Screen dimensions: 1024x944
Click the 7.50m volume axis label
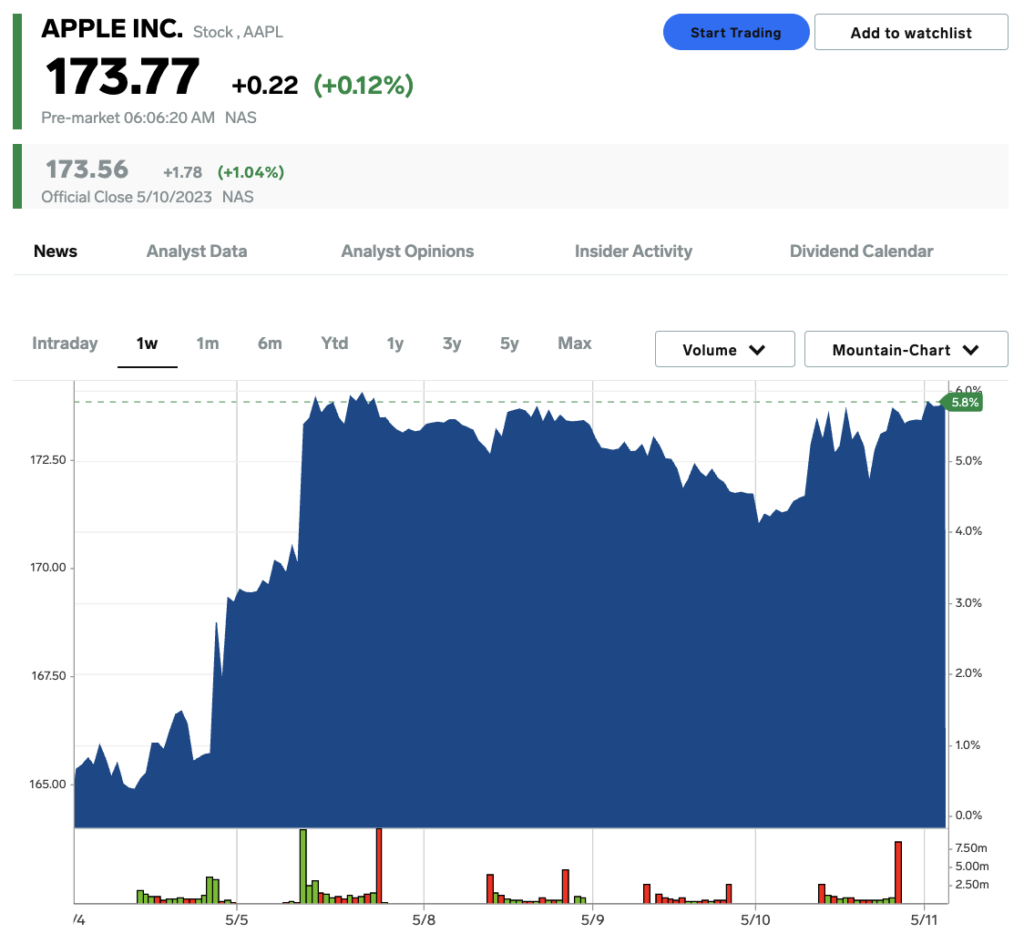[x=971, y=848]
